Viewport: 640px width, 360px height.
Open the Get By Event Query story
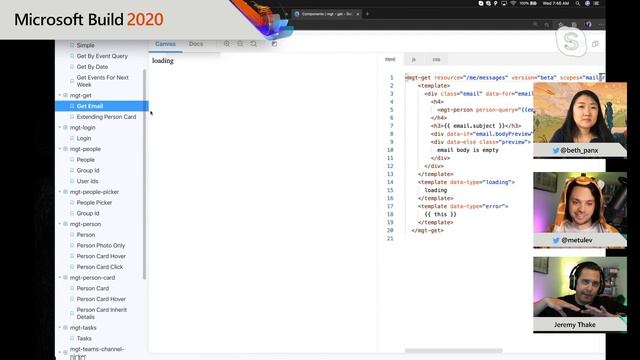(102, 56)
